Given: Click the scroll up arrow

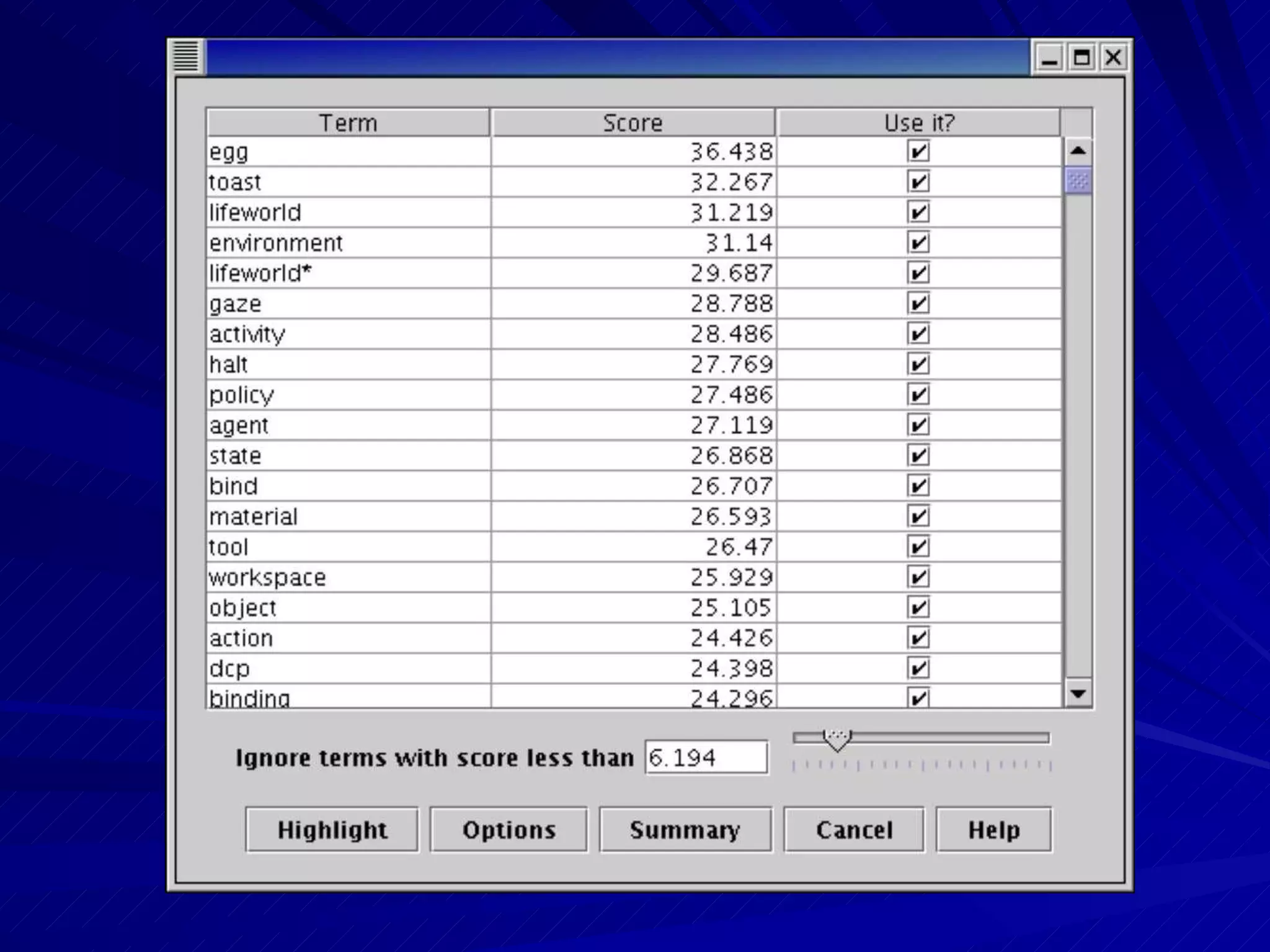Looking at the screenshot, I should (1078, 151).
